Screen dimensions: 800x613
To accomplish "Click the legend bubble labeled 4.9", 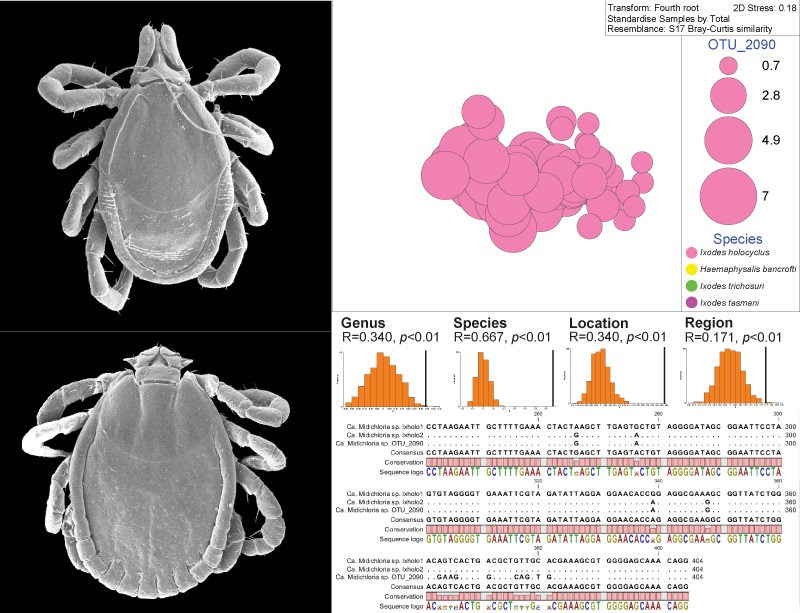I will pyautogui.click(x=728, y=140).
